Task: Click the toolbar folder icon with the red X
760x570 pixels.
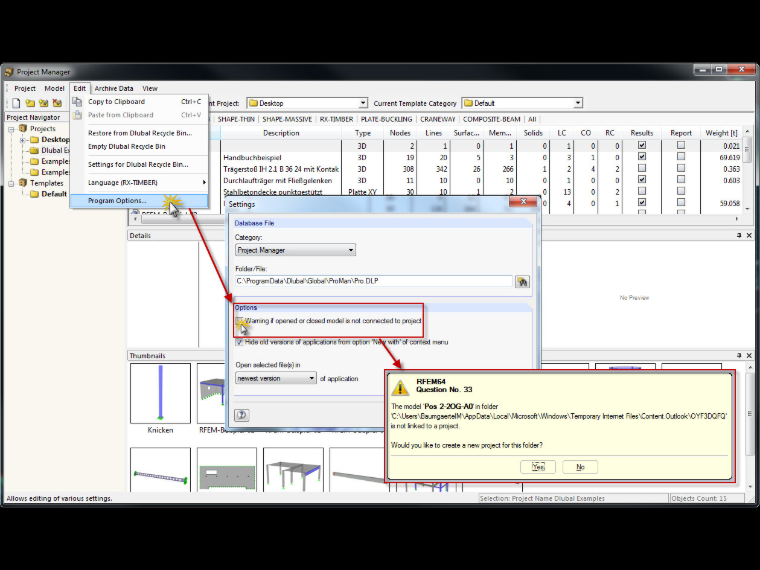Action: point(57,103)
